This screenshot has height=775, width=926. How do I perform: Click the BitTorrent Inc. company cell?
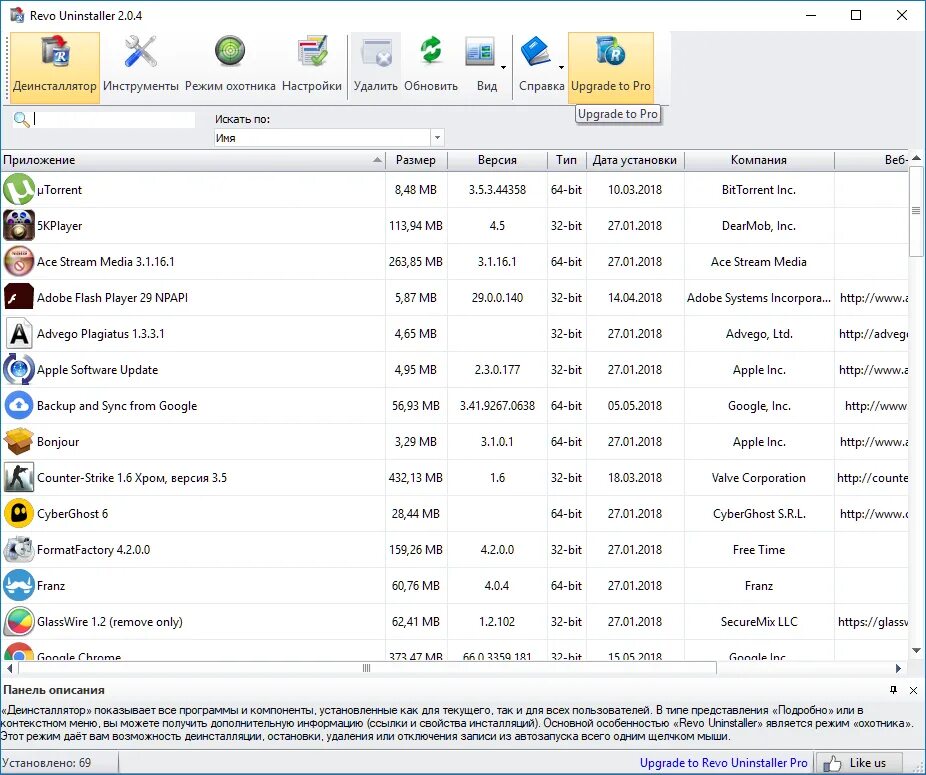pyautogui.click(x=759, y=190)
